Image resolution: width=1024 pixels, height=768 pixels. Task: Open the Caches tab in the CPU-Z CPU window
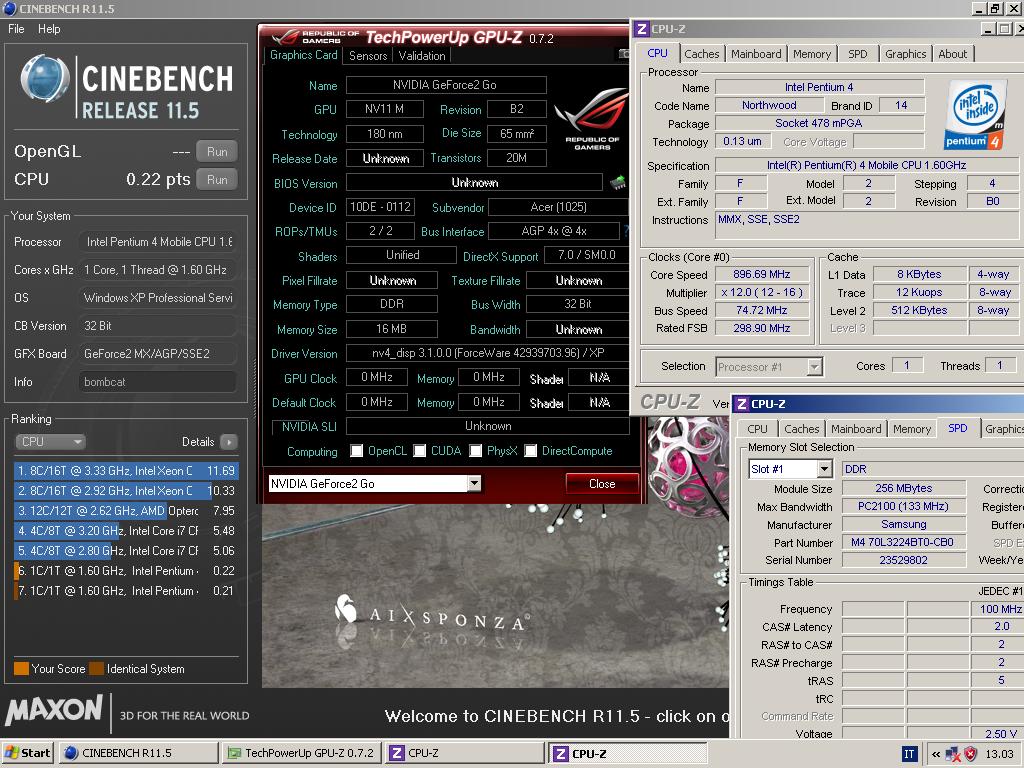(701, 54)
